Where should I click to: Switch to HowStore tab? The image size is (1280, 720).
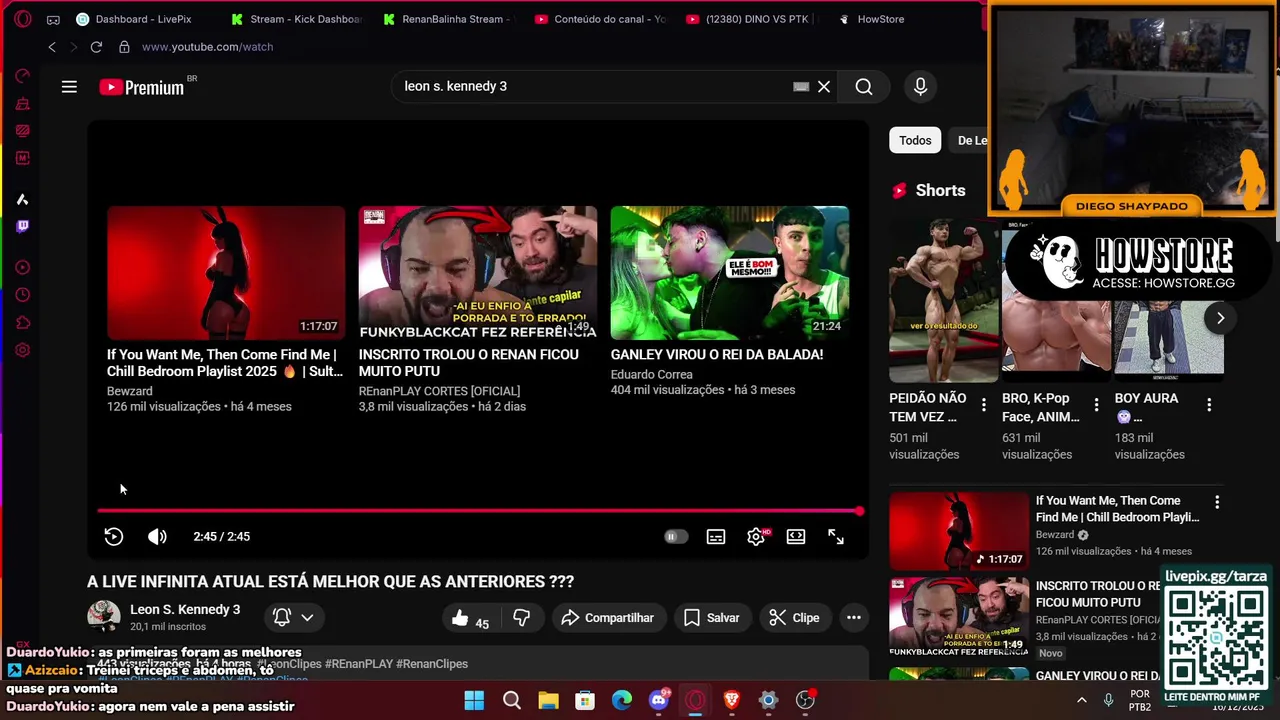872,19
